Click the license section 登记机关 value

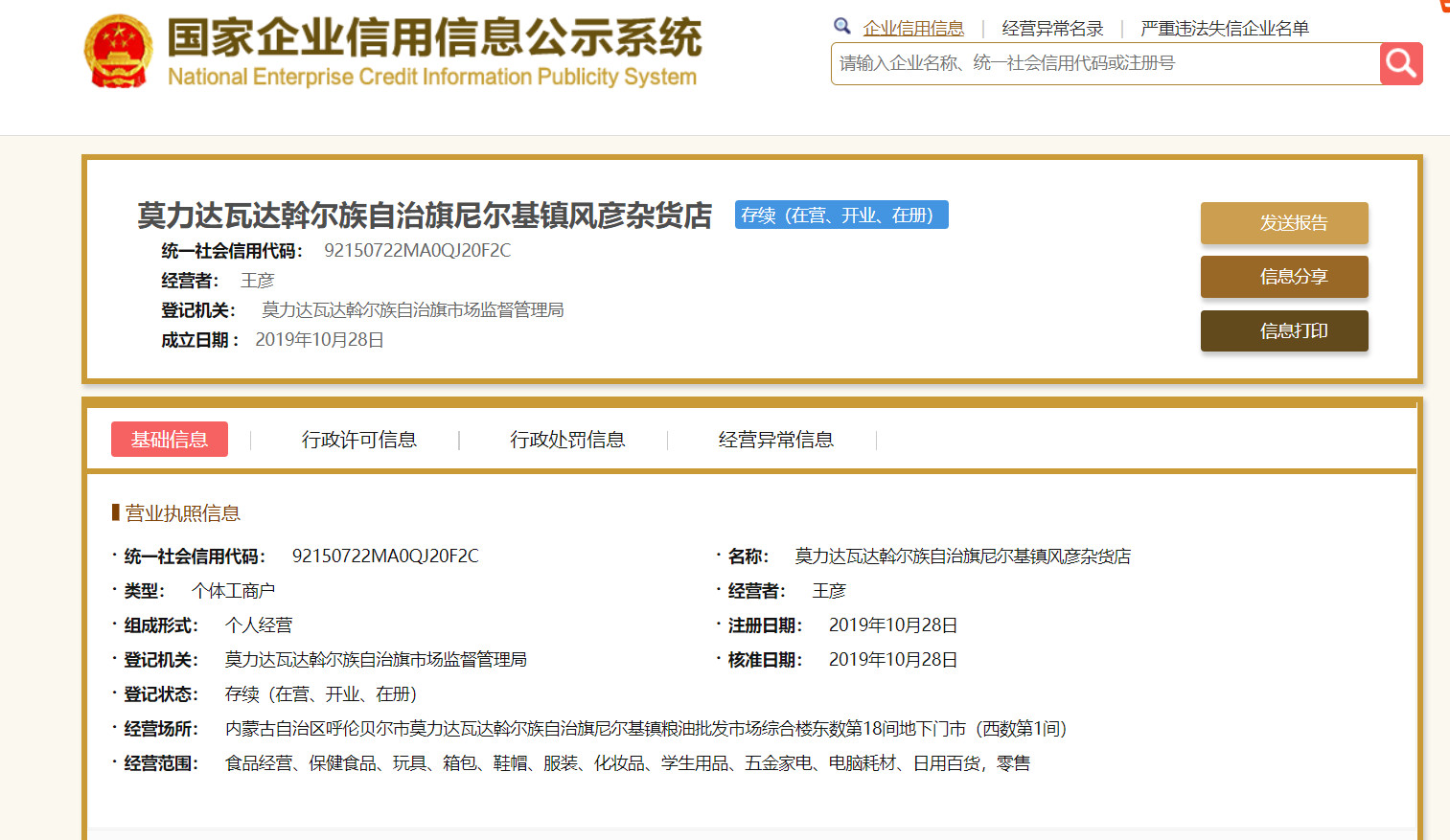coord(376,660)
